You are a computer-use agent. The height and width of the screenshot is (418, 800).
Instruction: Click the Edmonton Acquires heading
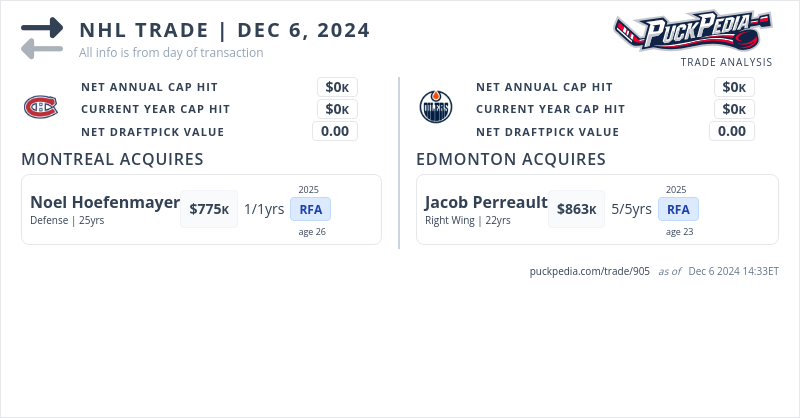511,159
